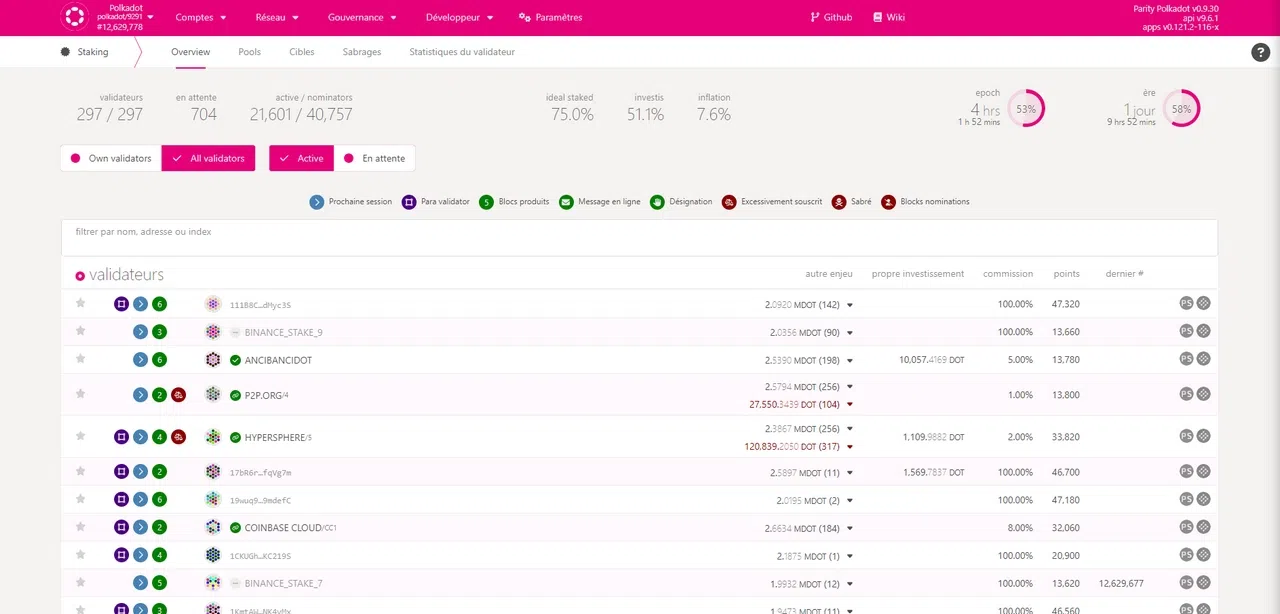Open Subscan icon for COINBASE CLOUD row
The image size is (1280, 614).
(x=1204, y=526)
